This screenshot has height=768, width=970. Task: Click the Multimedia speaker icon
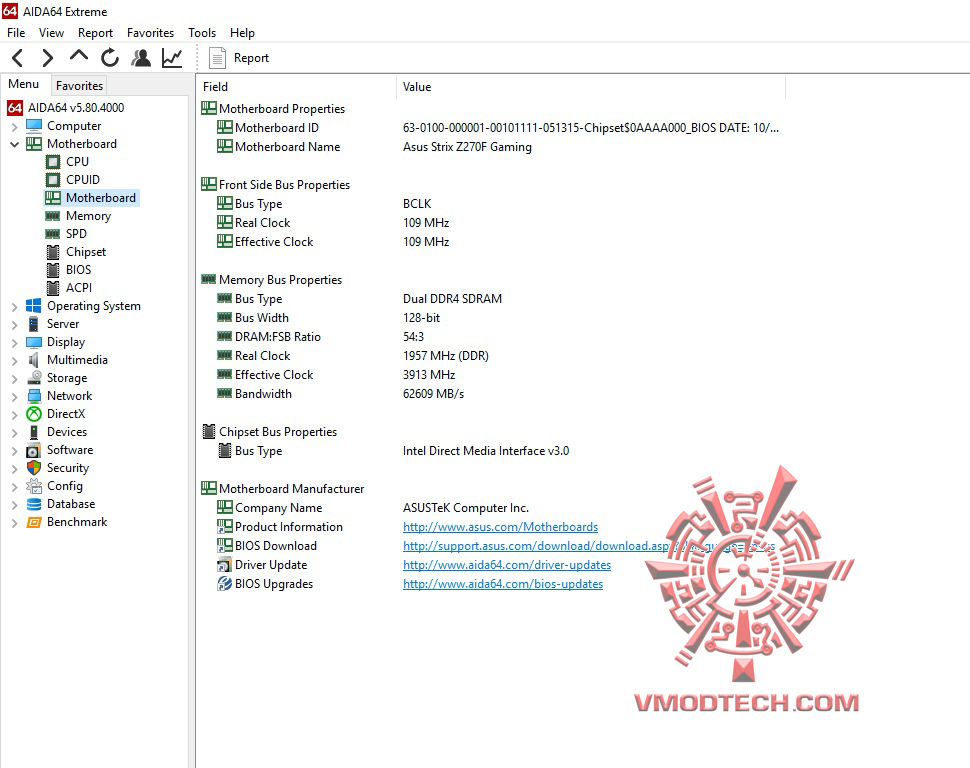coord(33,360)
